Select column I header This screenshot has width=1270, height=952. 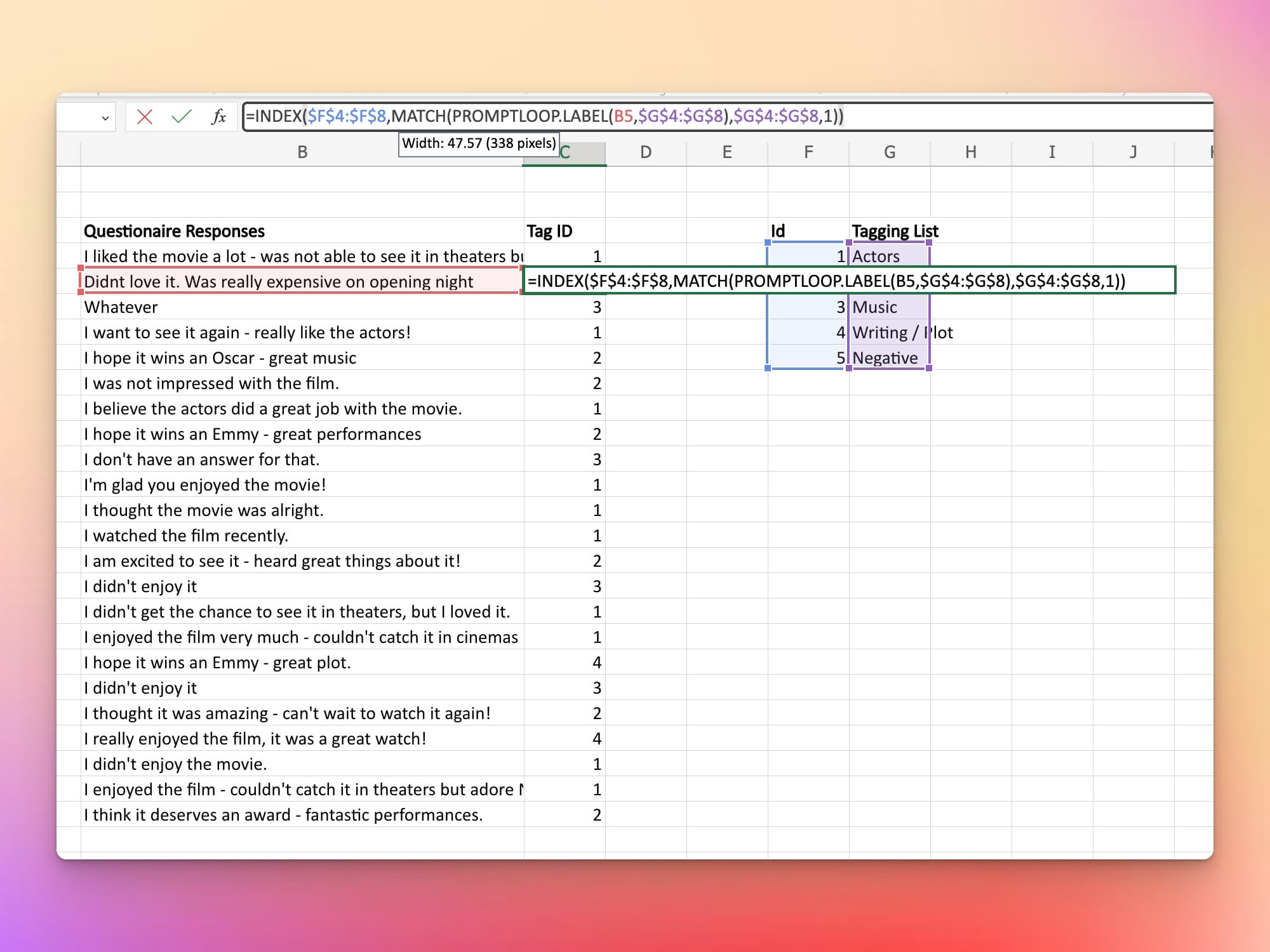1052,152
